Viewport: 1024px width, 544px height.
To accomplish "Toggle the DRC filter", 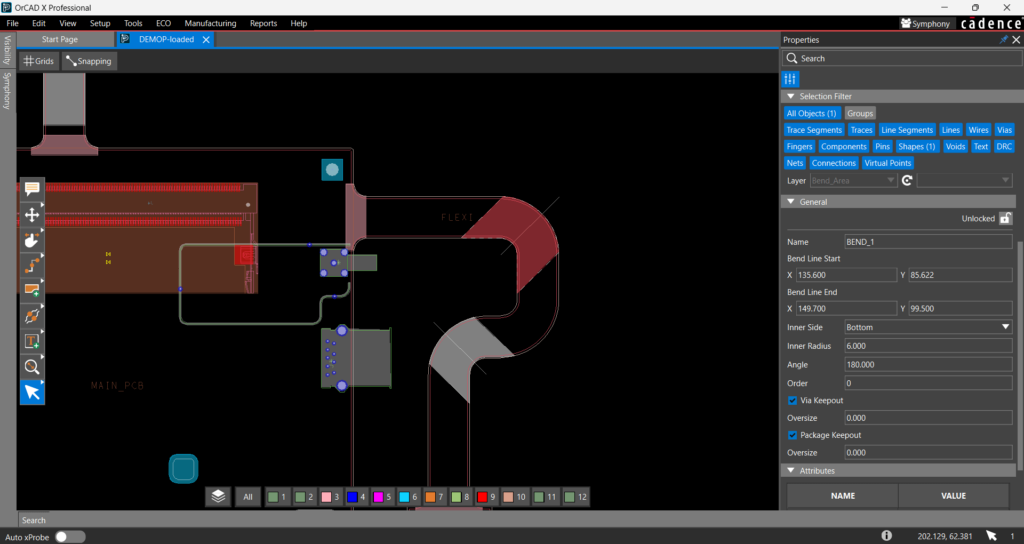I will tap(1004, 146).
